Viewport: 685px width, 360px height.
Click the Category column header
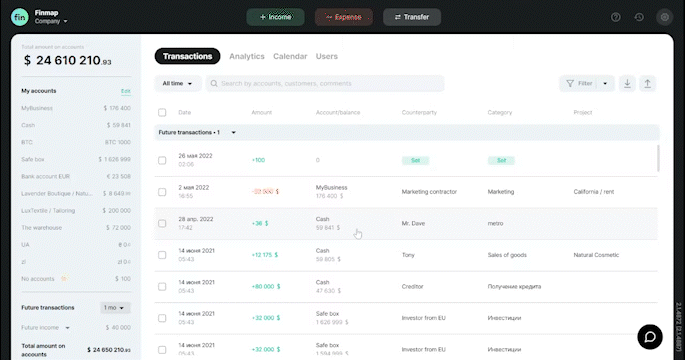coord(500,112)
